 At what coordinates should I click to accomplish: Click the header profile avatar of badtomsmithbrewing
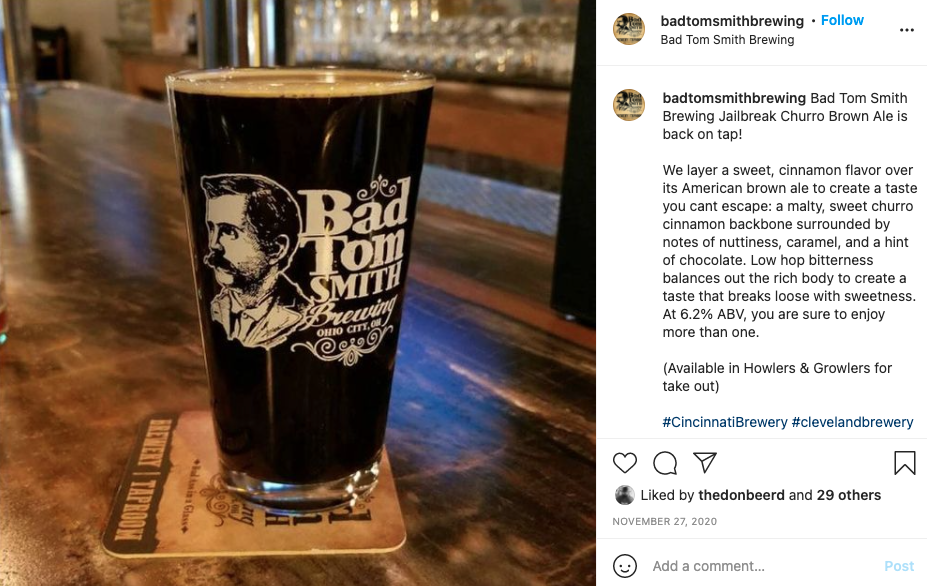coord(628,29)
